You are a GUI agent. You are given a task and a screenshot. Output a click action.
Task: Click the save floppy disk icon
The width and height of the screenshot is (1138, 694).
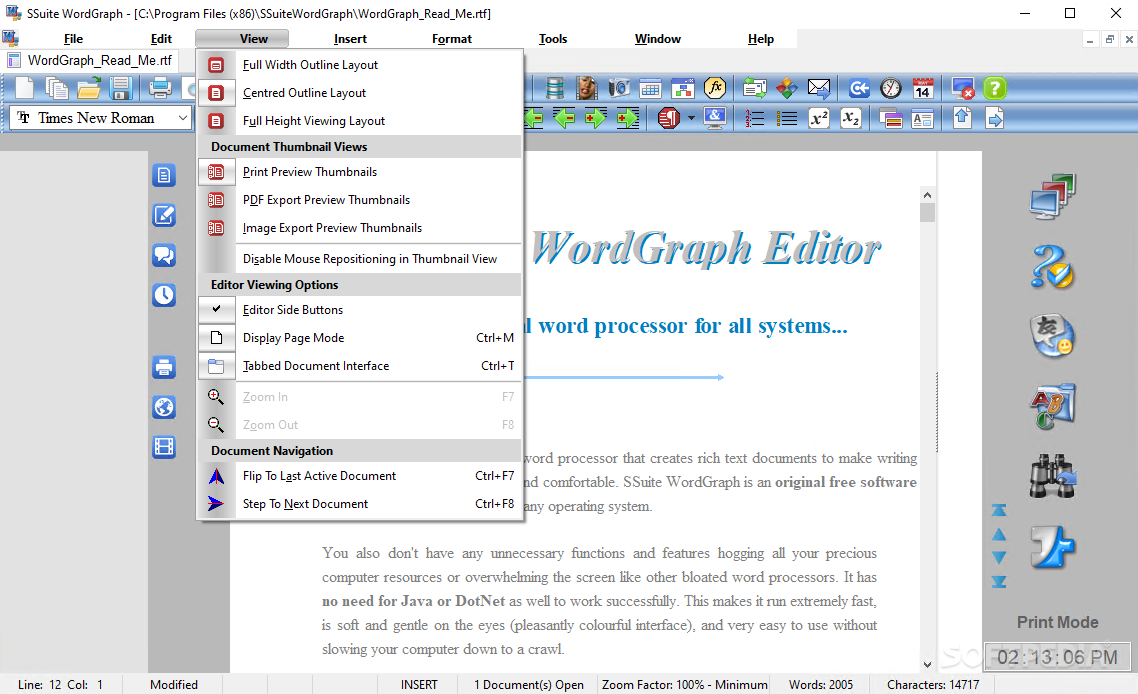point(120,89)
